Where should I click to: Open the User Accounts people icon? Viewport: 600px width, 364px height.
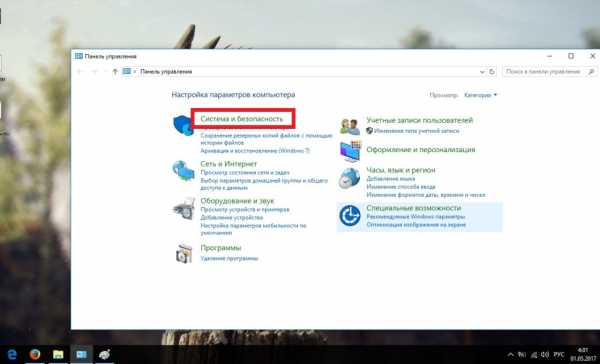click(350, 126)
